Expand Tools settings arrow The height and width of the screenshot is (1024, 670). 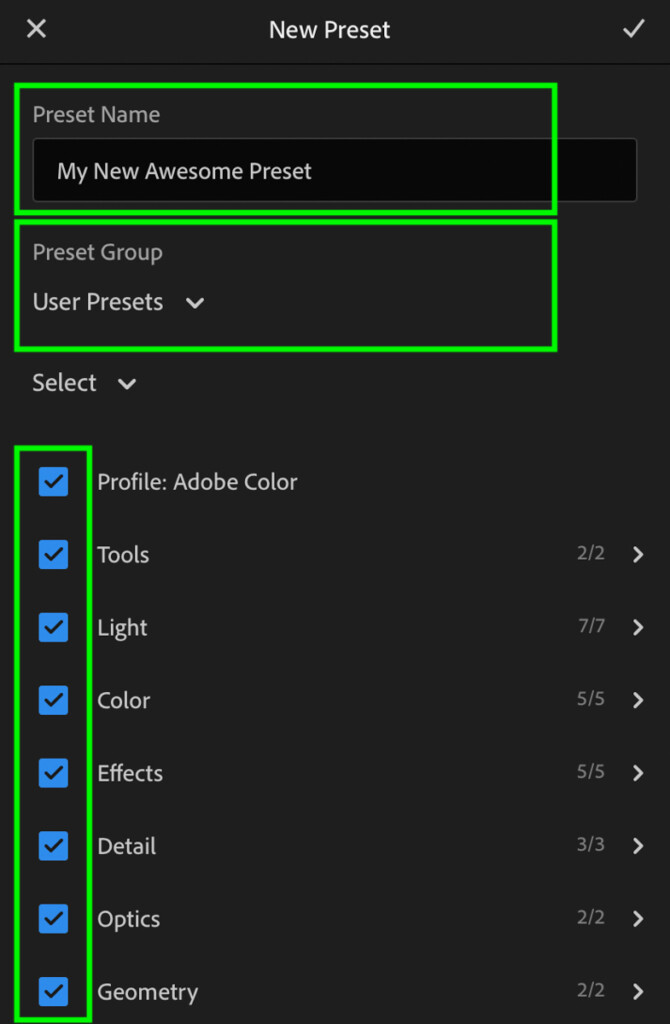pos(638,554)
